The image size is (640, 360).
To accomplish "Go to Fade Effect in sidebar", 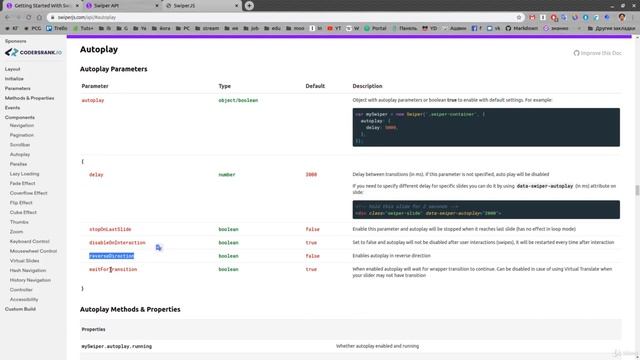I will click(22, 184).
